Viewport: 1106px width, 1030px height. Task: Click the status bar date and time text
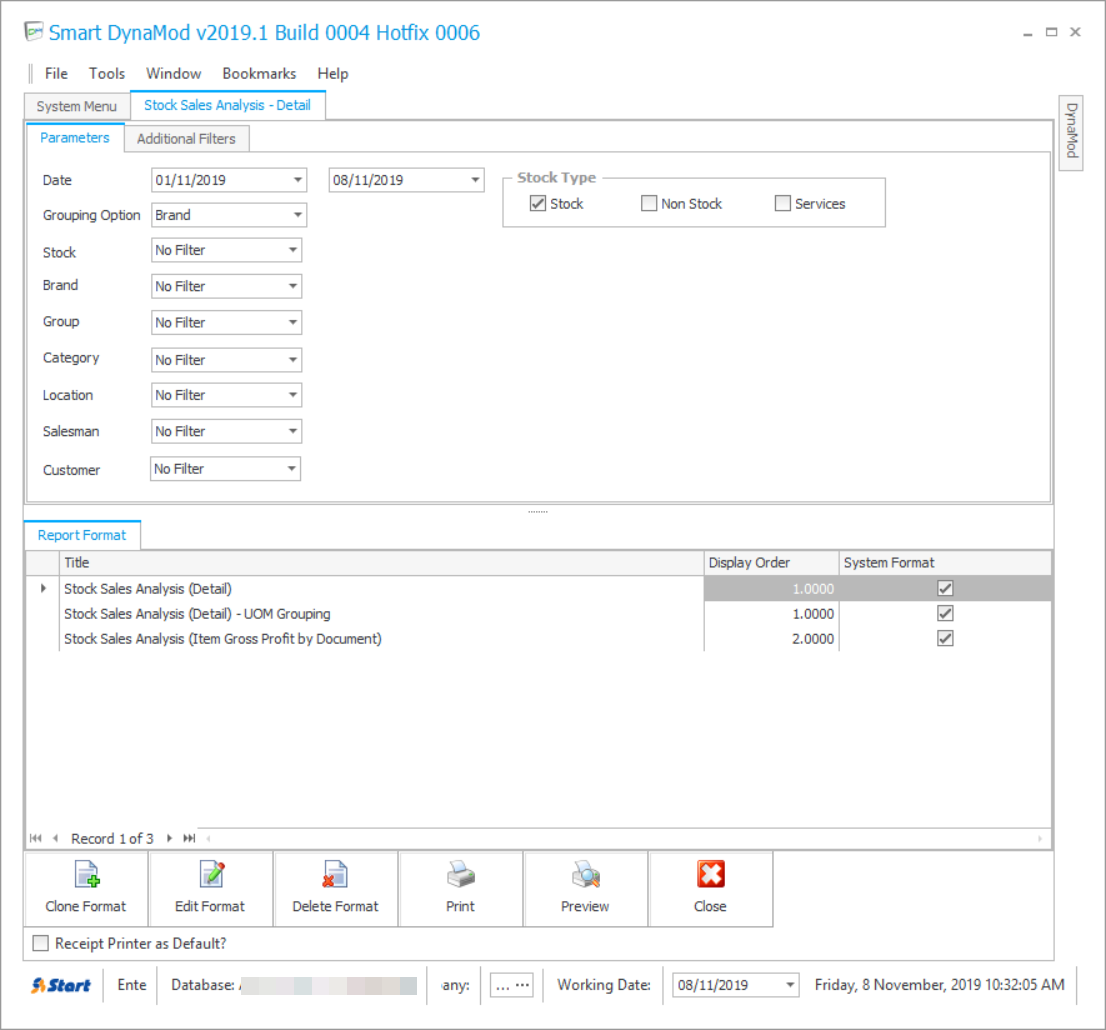(x=939, y=985)
